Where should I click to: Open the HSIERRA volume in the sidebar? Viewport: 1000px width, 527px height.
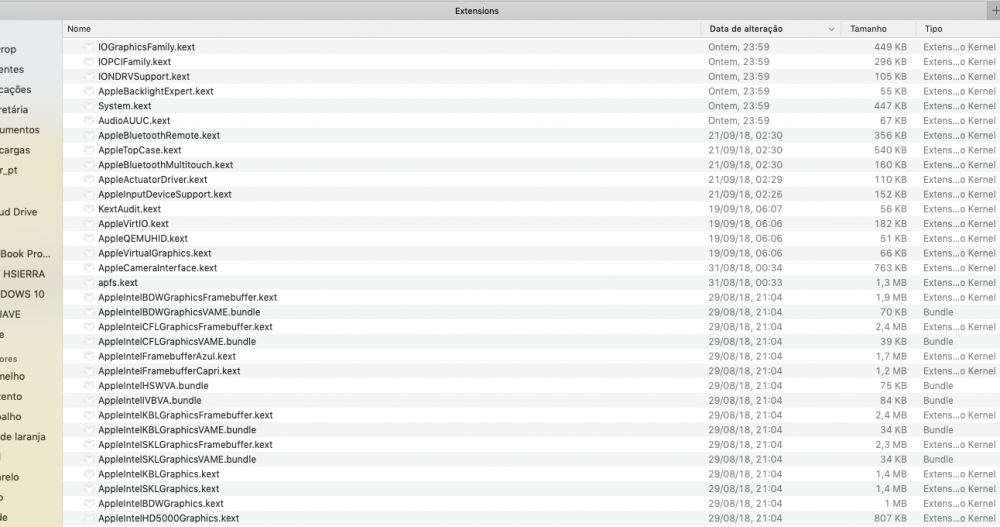pos(24,274)
